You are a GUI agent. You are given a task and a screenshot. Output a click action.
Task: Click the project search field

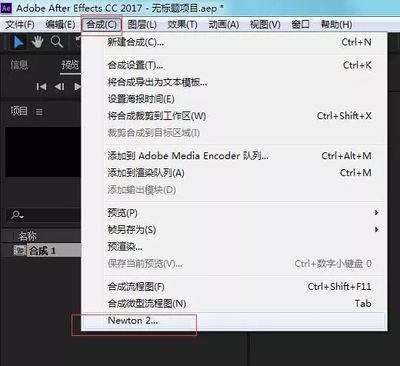(44, 215)
